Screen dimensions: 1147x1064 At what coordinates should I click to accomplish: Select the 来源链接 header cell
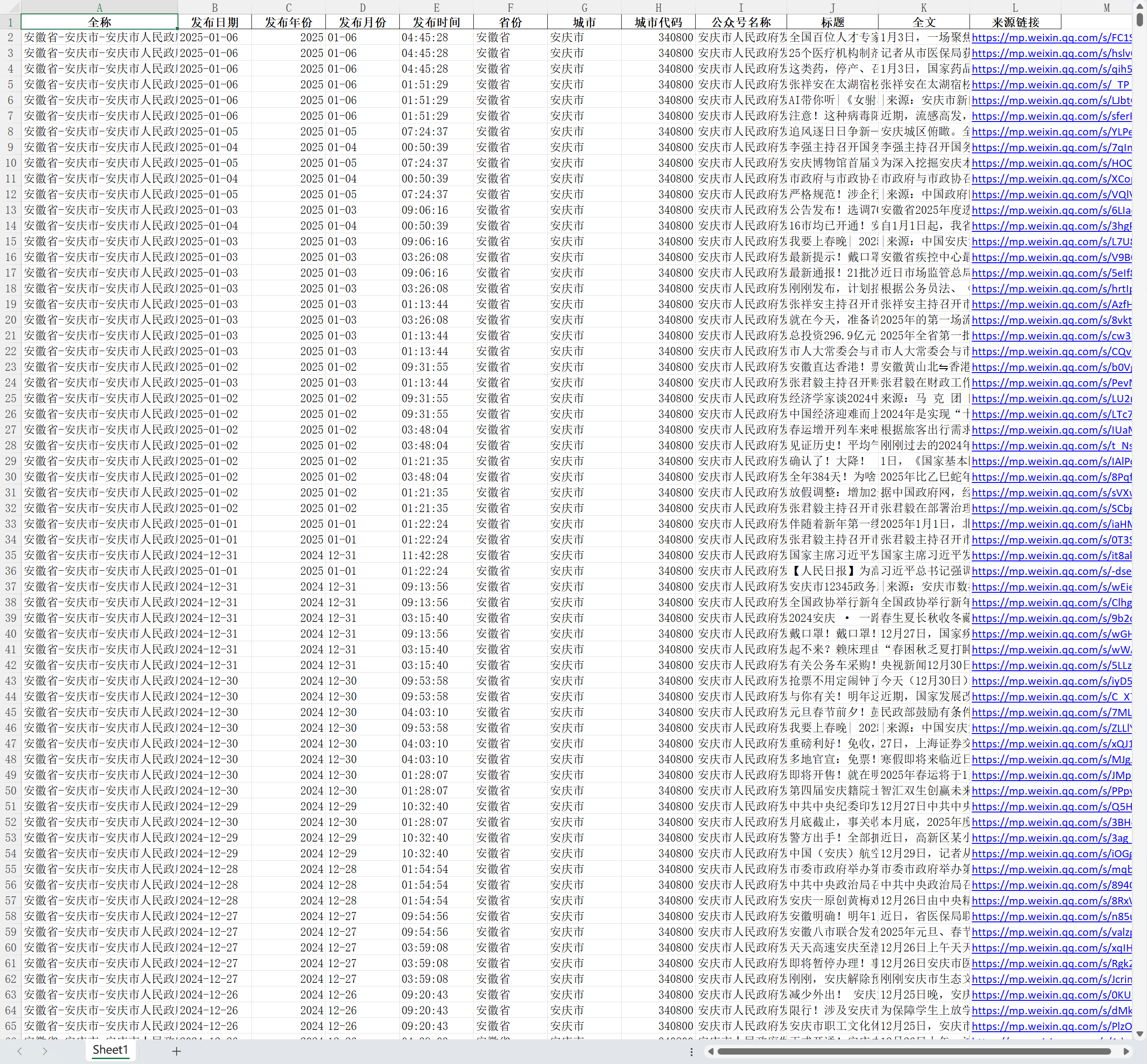pos(1015,22)
